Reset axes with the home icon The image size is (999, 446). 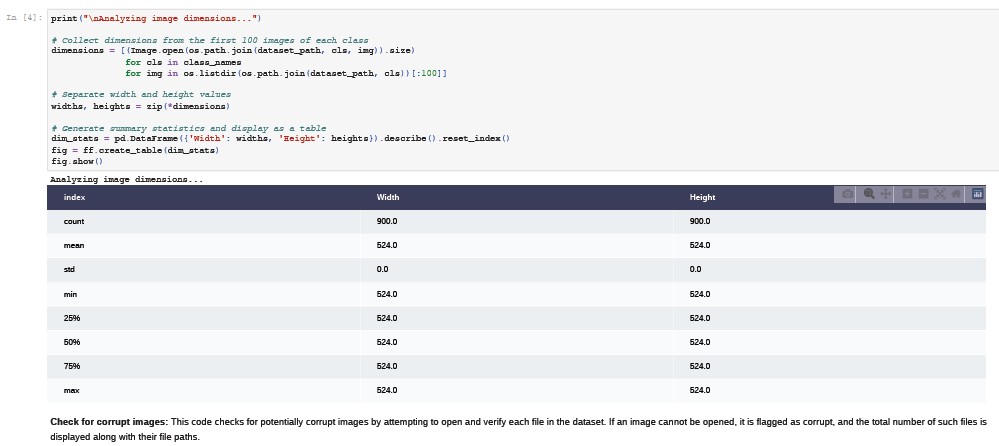click(956, 194)
